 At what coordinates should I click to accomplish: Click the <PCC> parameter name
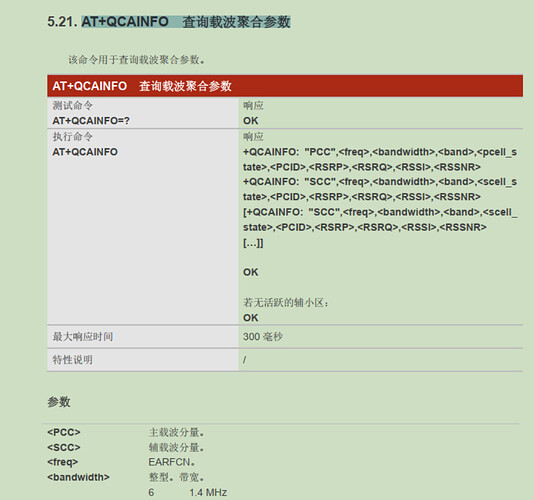(64, 432)
